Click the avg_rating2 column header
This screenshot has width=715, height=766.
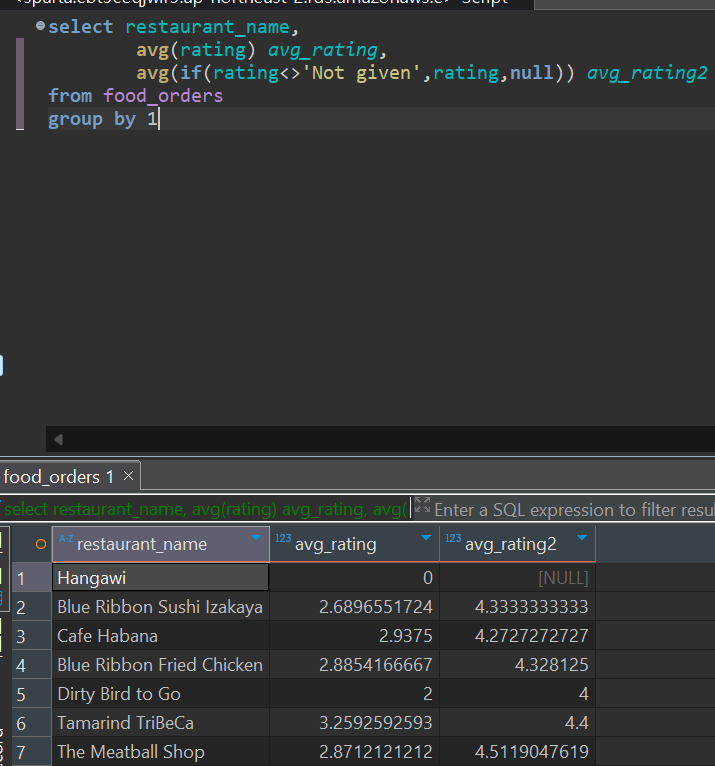tap(518, 544)
